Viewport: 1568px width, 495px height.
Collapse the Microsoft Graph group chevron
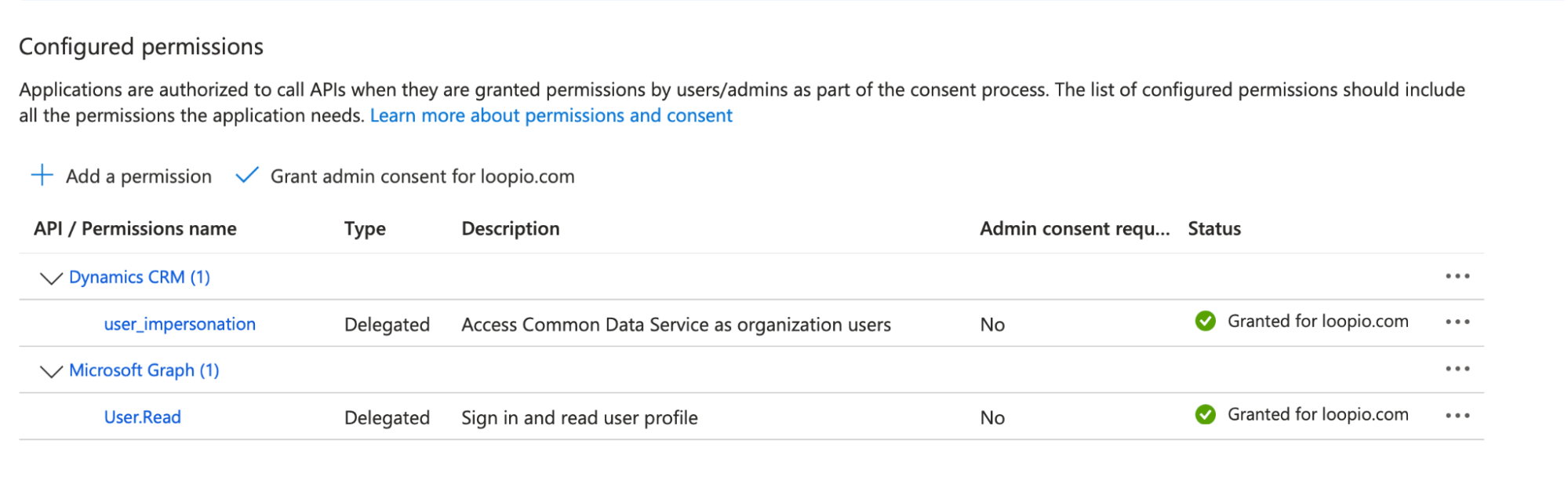[x=51, y=371]
